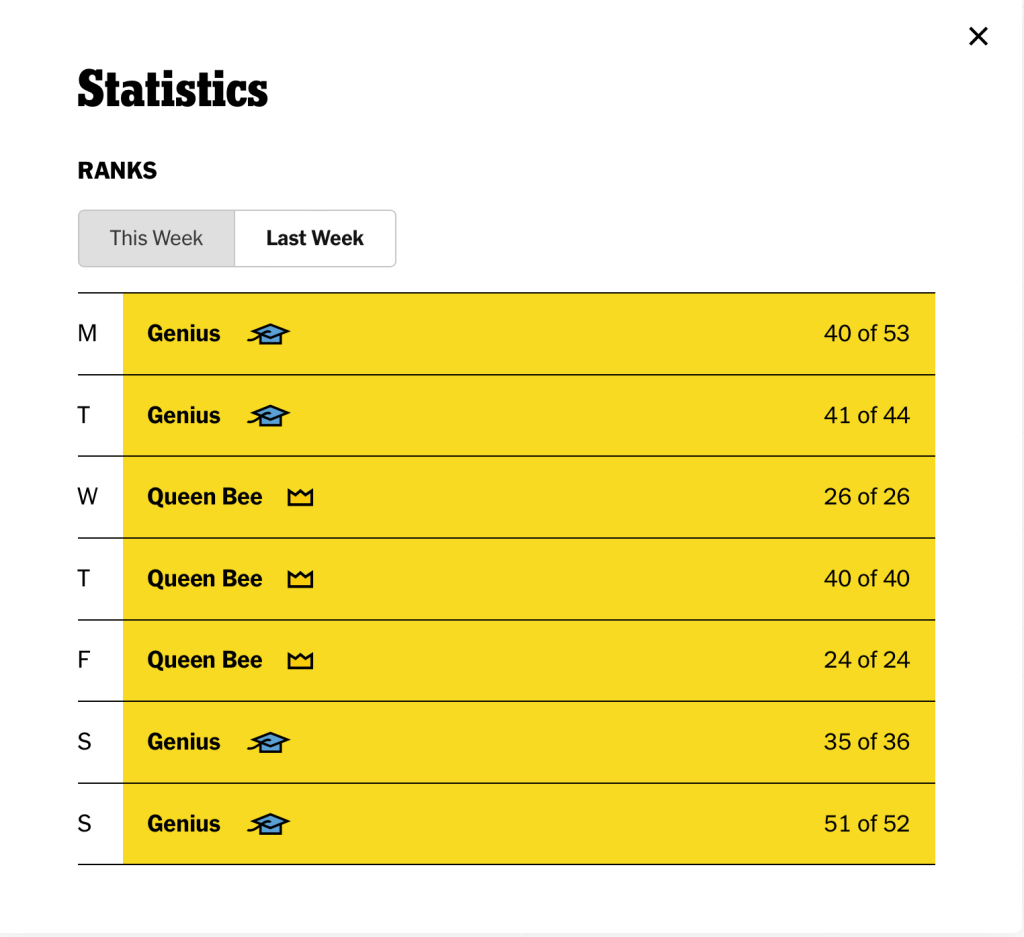Click the Monday Genius rank label
Screen dimensions: 1024x937
pos(184,334)
